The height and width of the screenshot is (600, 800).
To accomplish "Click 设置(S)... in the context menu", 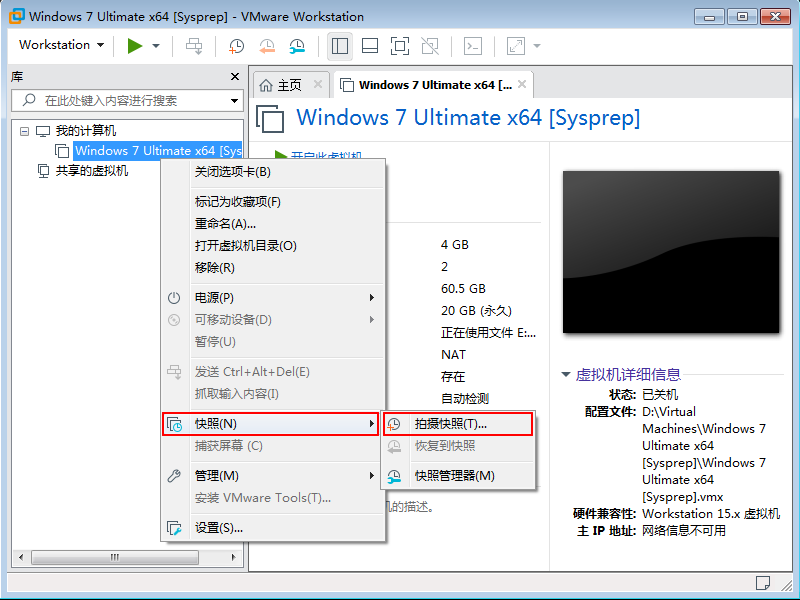I will pyautogui.click(x=218, y=528).
